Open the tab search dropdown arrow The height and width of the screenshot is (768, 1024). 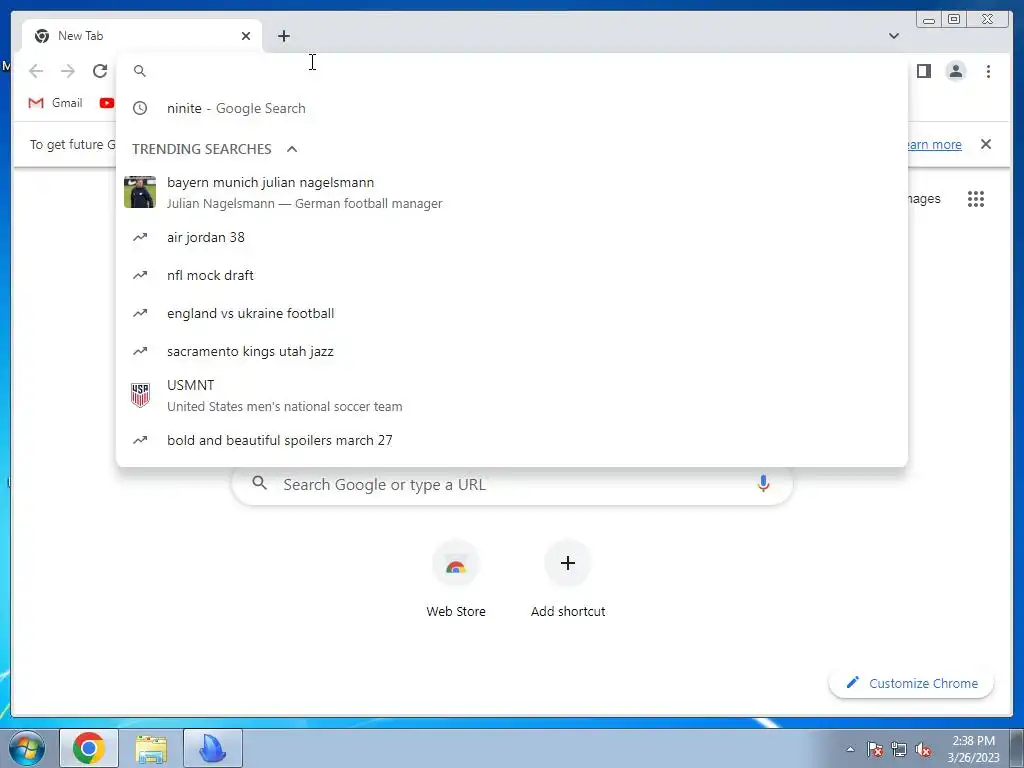click(x=894, y=36)
